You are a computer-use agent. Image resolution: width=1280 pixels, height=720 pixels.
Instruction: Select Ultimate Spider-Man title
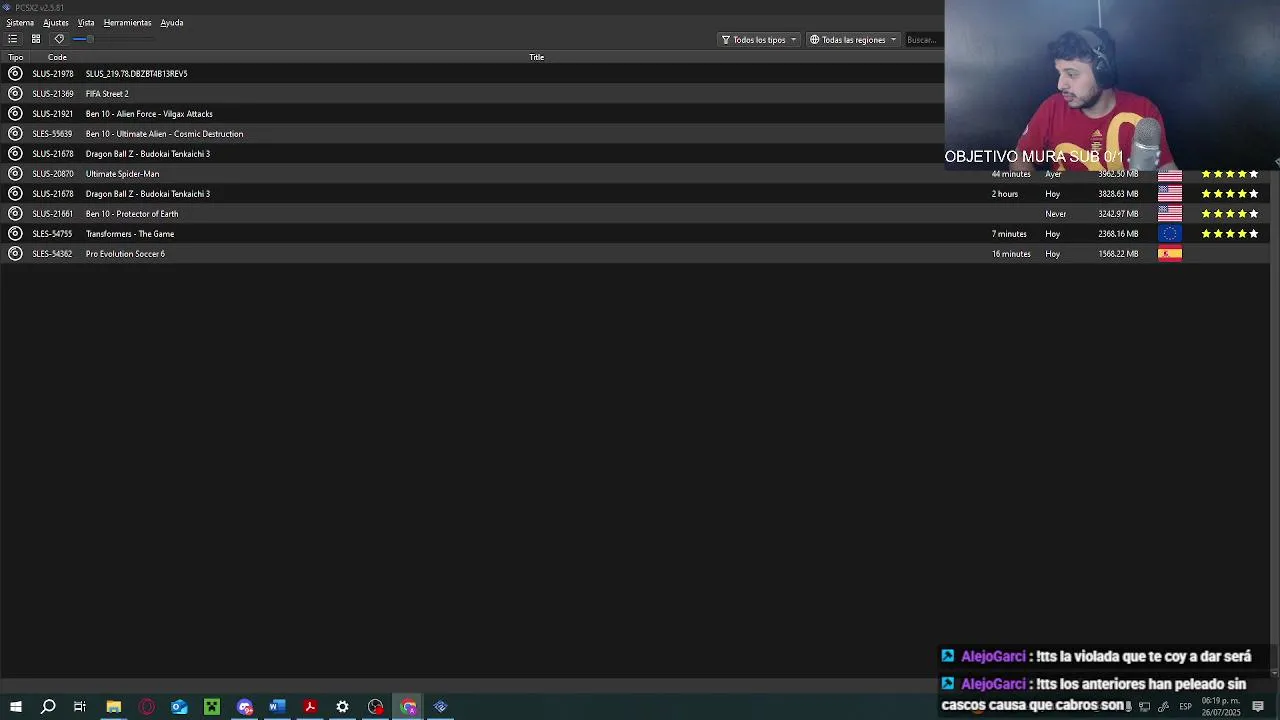(x=122, y=174)
